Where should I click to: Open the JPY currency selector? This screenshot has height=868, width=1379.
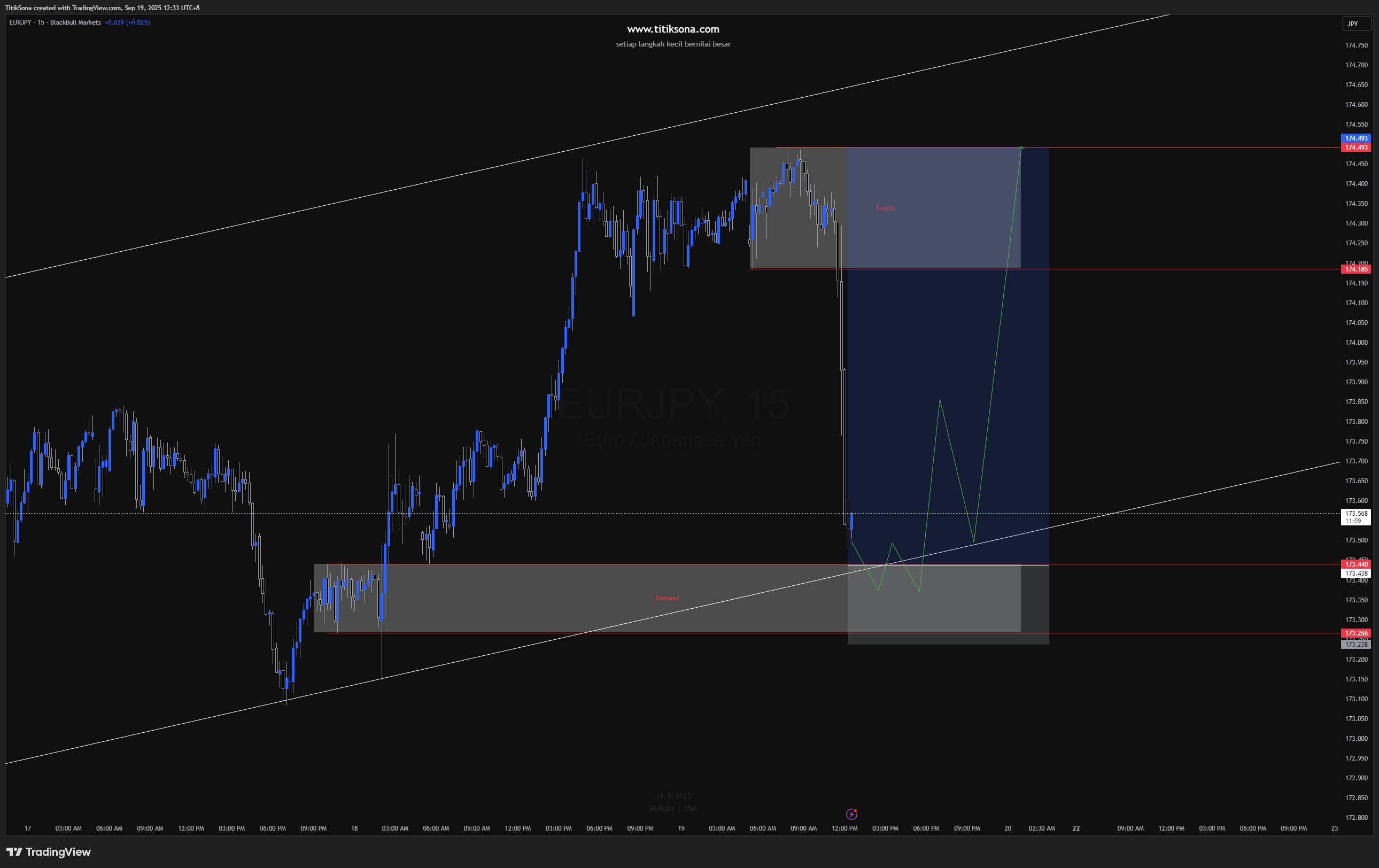click(x=1356, y=24)
